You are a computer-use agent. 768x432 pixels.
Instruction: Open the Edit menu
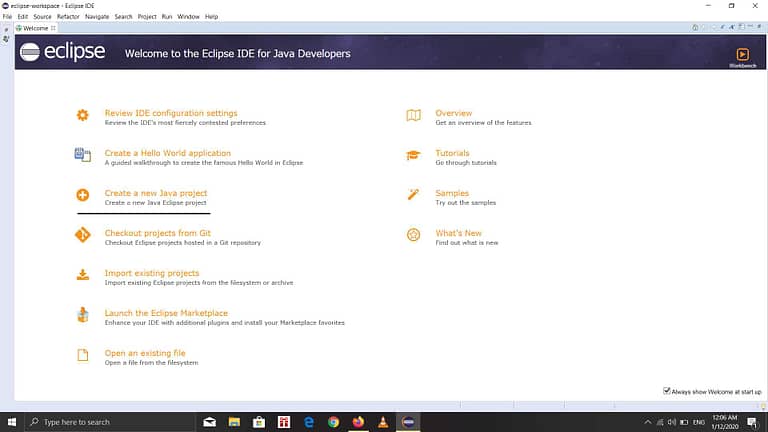[x=23, y=17]
